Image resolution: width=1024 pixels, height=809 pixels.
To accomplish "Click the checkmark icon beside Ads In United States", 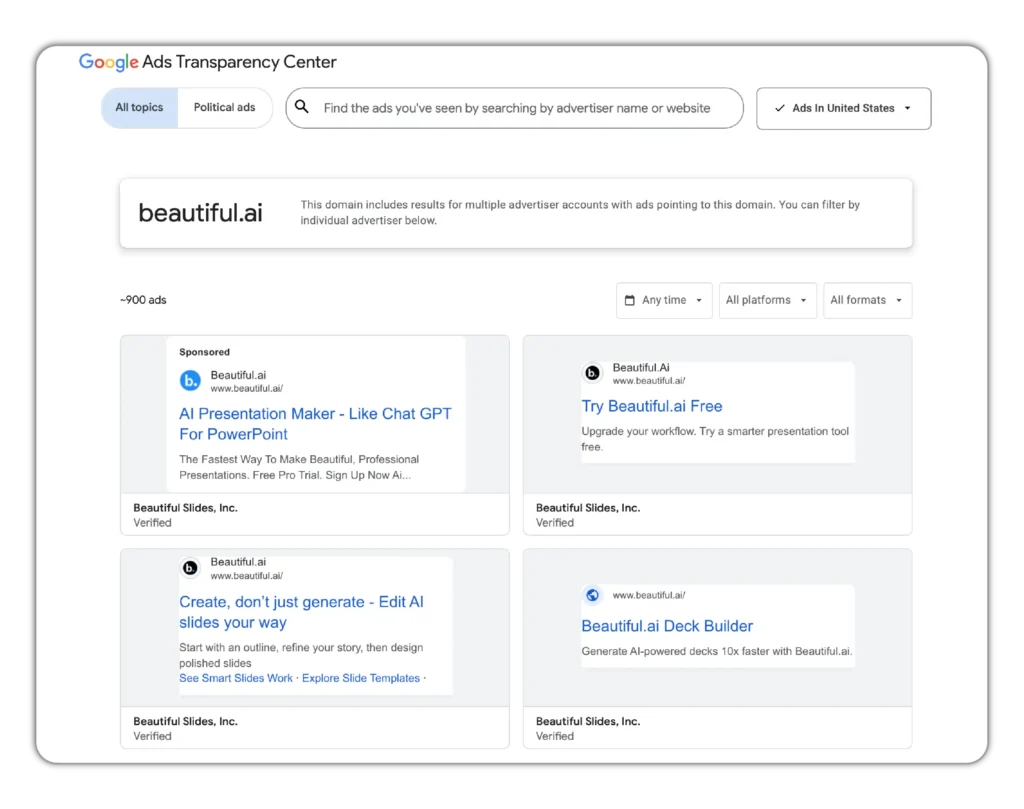I will (780, 108).
